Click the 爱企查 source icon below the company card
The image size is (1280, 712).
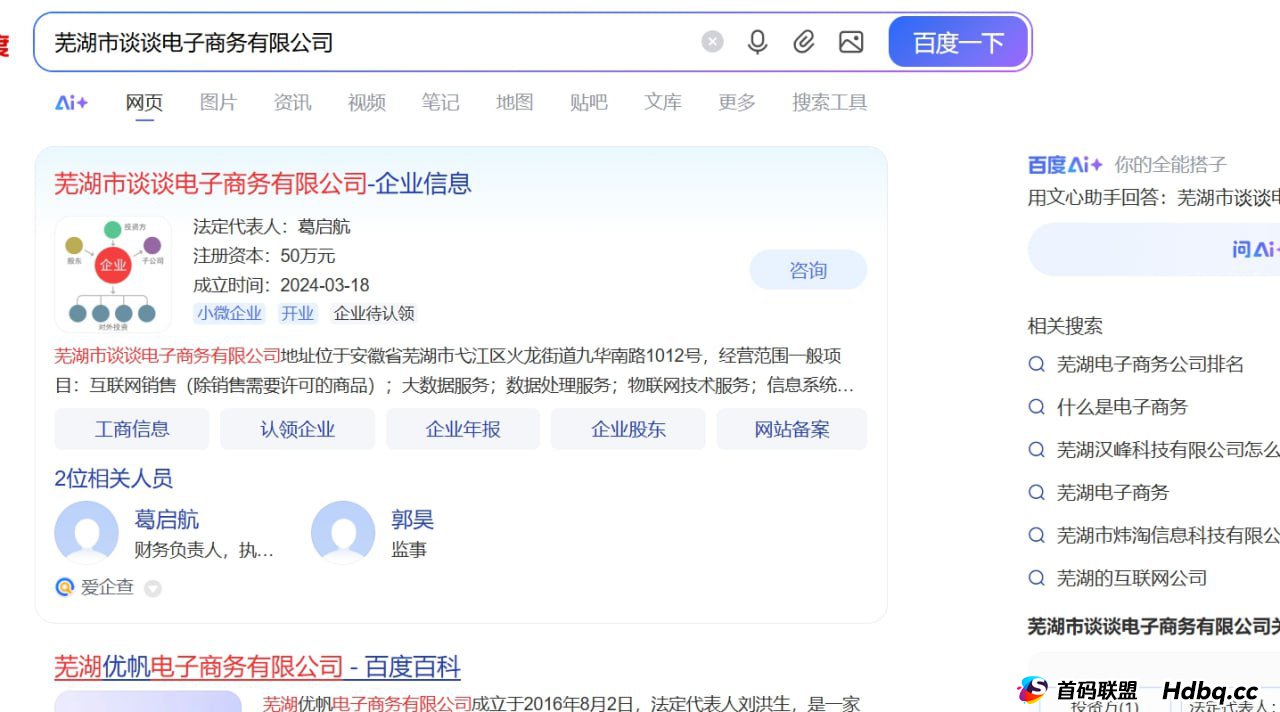tap(64, 588)
